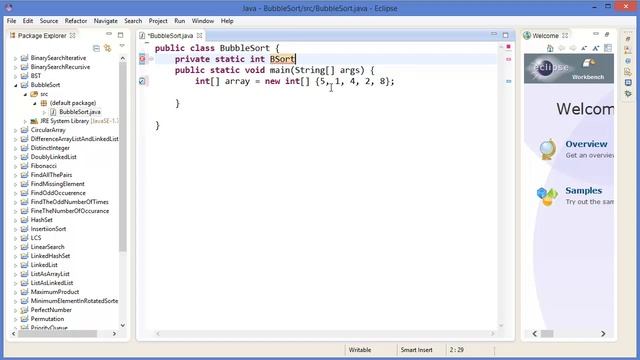This screenshot has height=360, width=640.
Task: Collapse the BubbleSort project
Action: (x=16, y=85)
